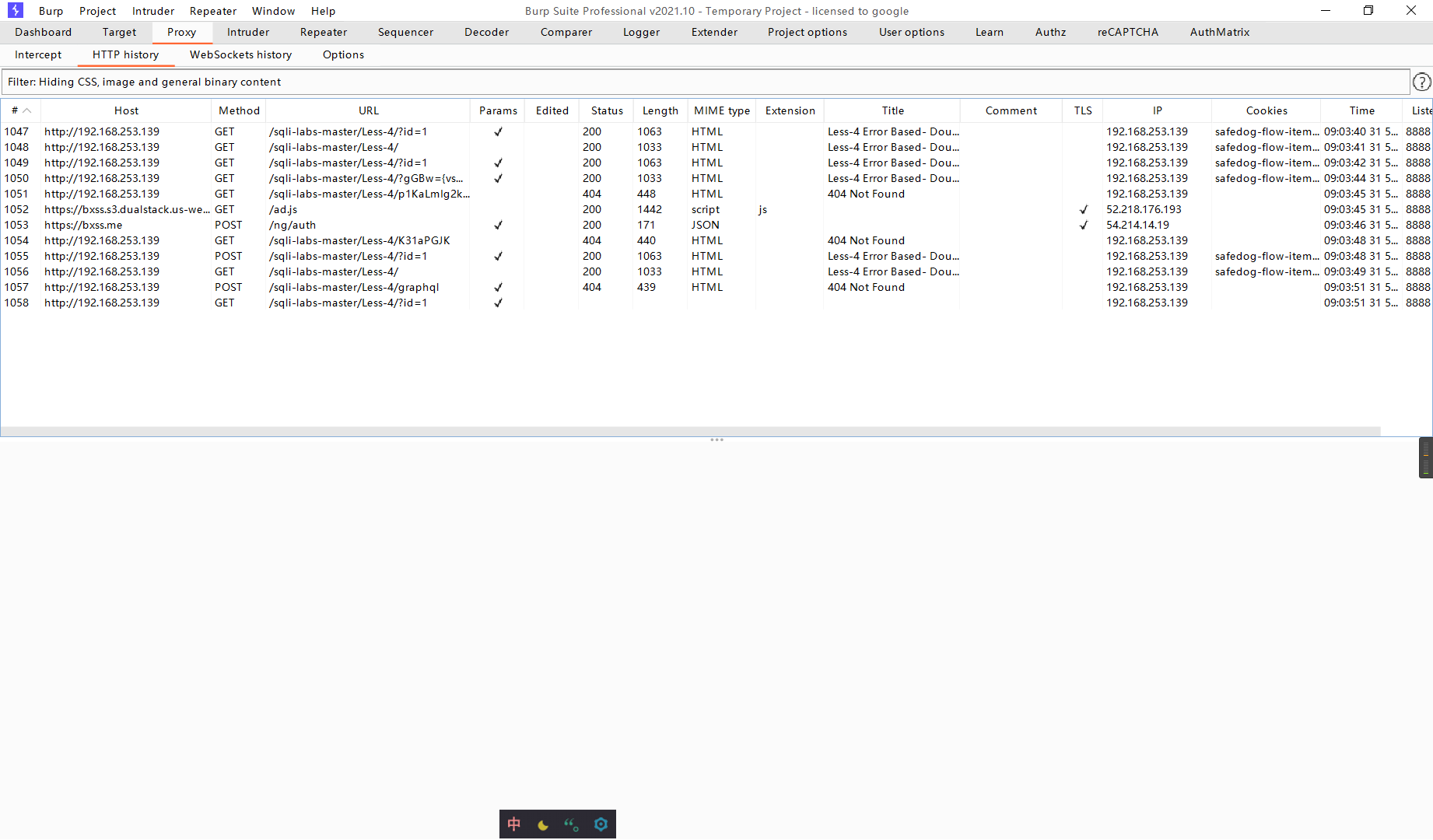
Task: Sort by the Cookies column header
Action: click(1267, 110)
